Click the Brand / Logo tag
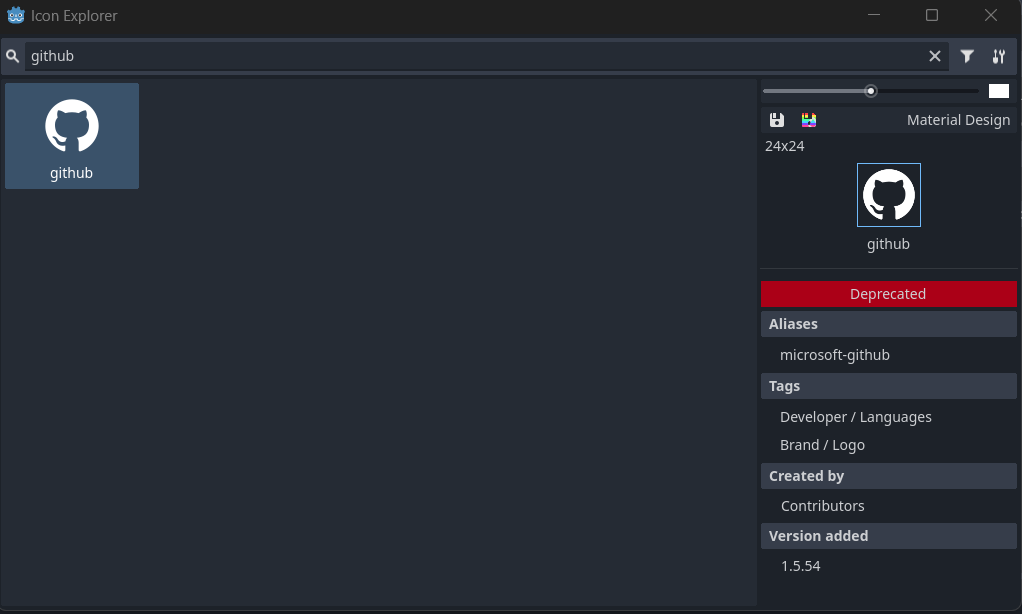This screenshot has height=614, width=1022. [x=822, y=445]
